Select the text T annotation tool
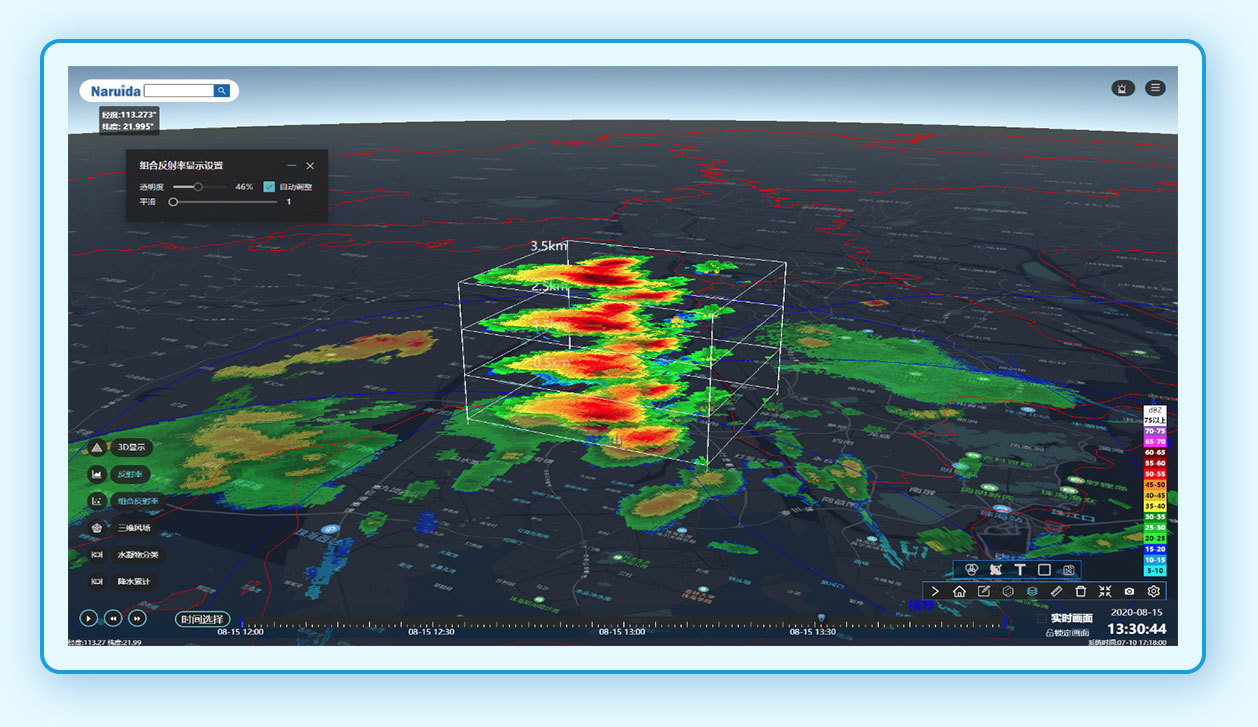This screenshot has width=1258, height=727. pos(1020,569)
